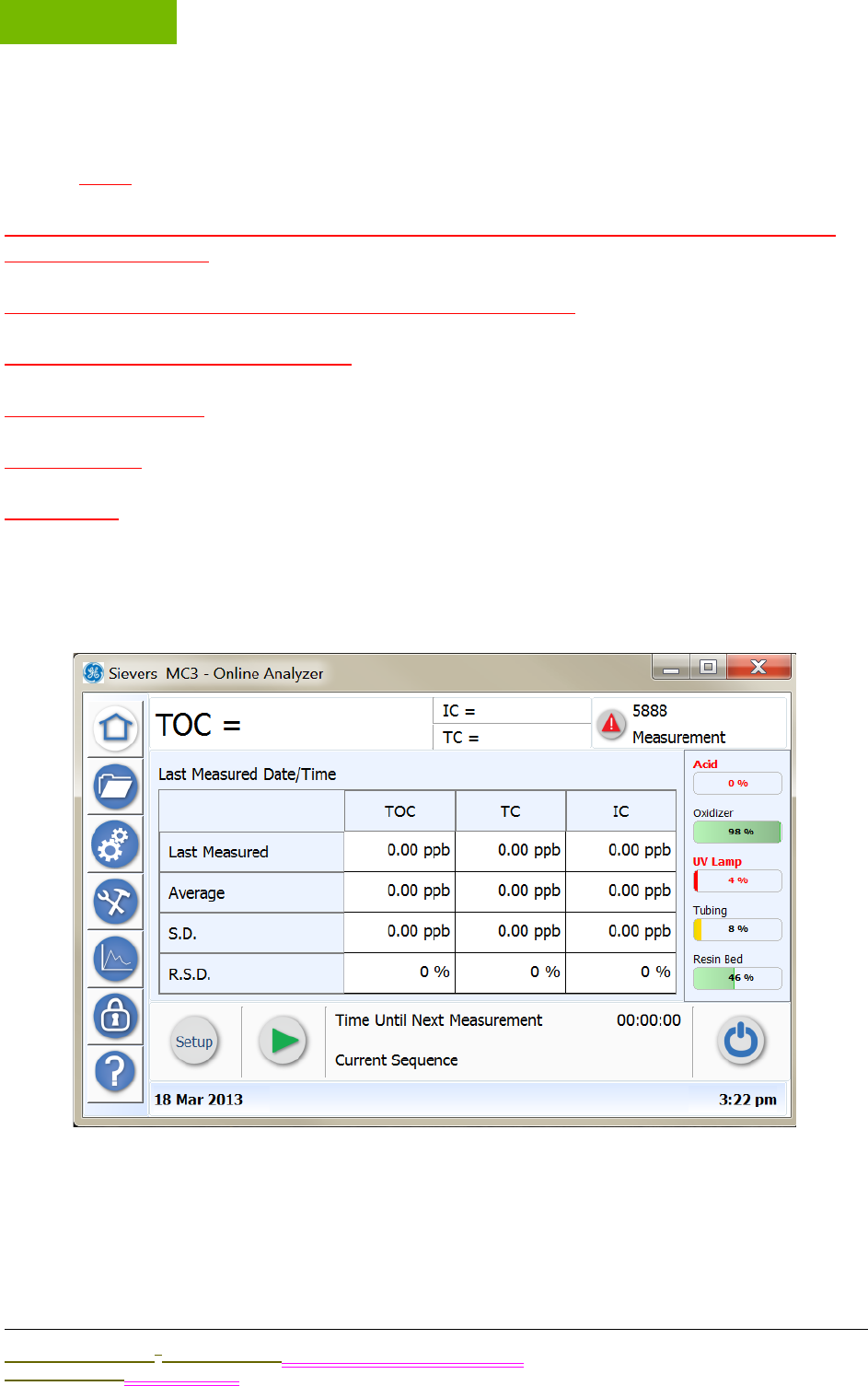868x1386 pixels.
Task: Click the Current Sequence label
Action: (396, 1060)
